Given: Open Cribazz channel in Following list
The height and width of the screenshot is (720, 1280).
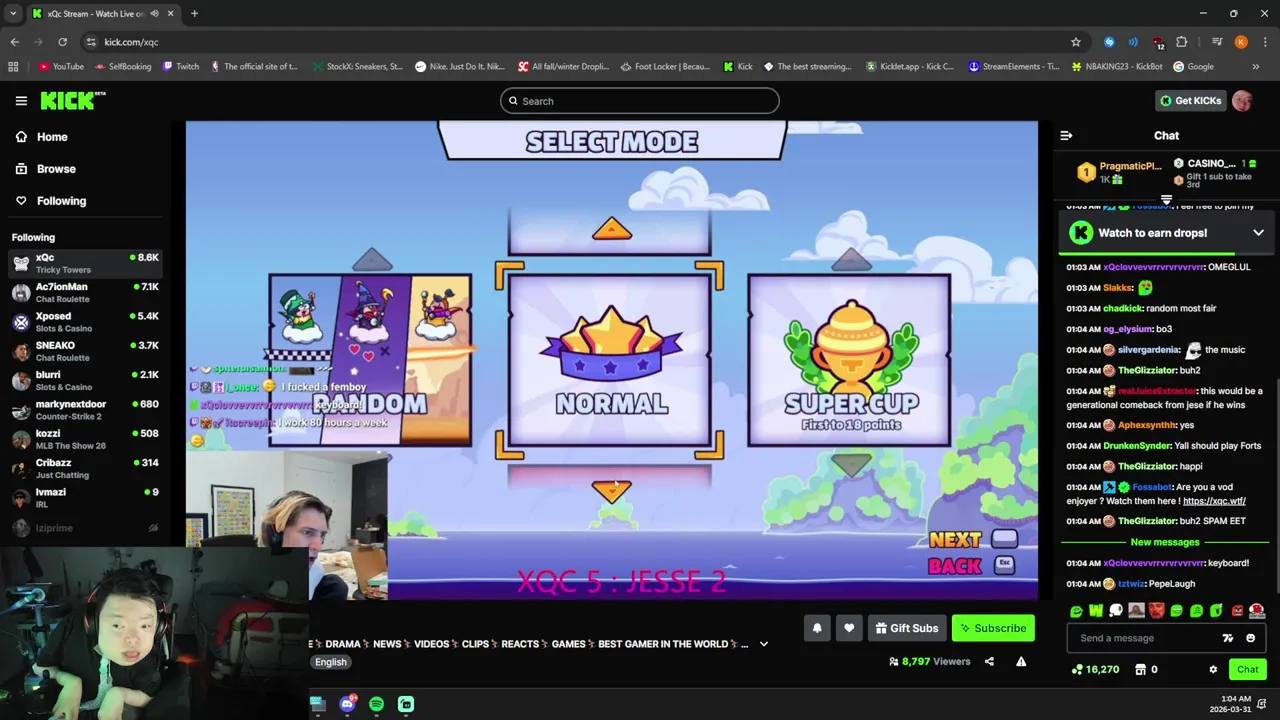Looking at the screenshot, I should pyautogui.click(x=84, y=469).
